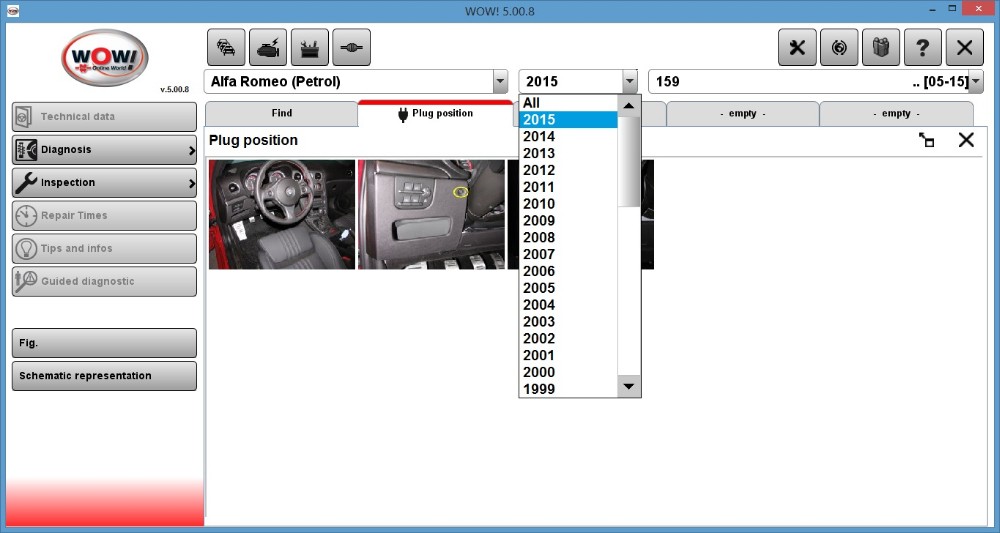1000x533 pixels.
Task: Click the battery toolbar icon
Action: [x=309, y=47]
